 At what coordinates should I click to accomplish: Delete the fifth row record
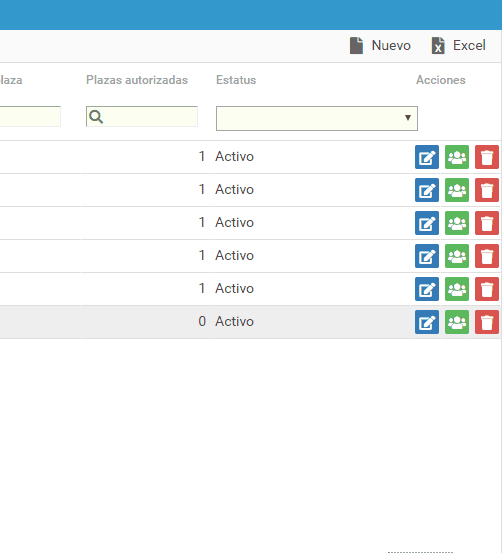tap(487, 289)
